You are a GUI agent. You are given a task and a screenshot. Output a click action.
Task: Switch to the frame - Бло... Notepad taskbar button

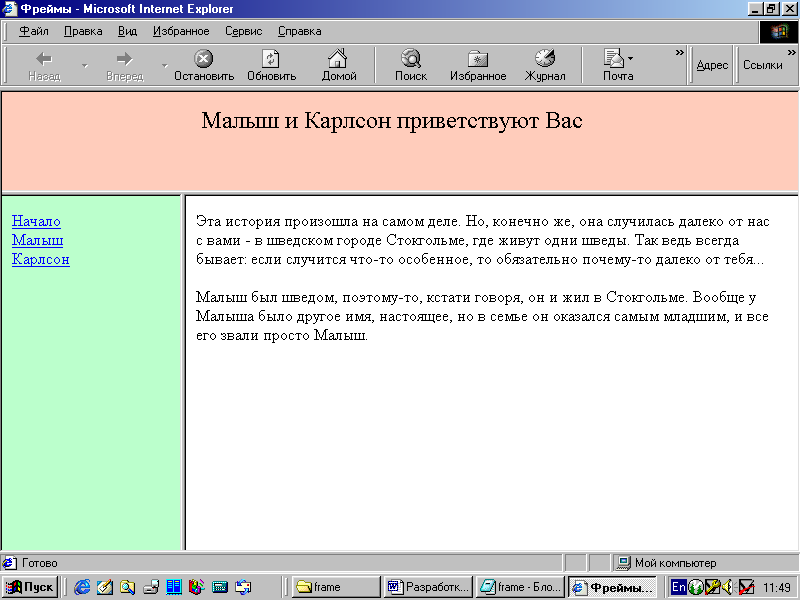[x=520, y=587]
